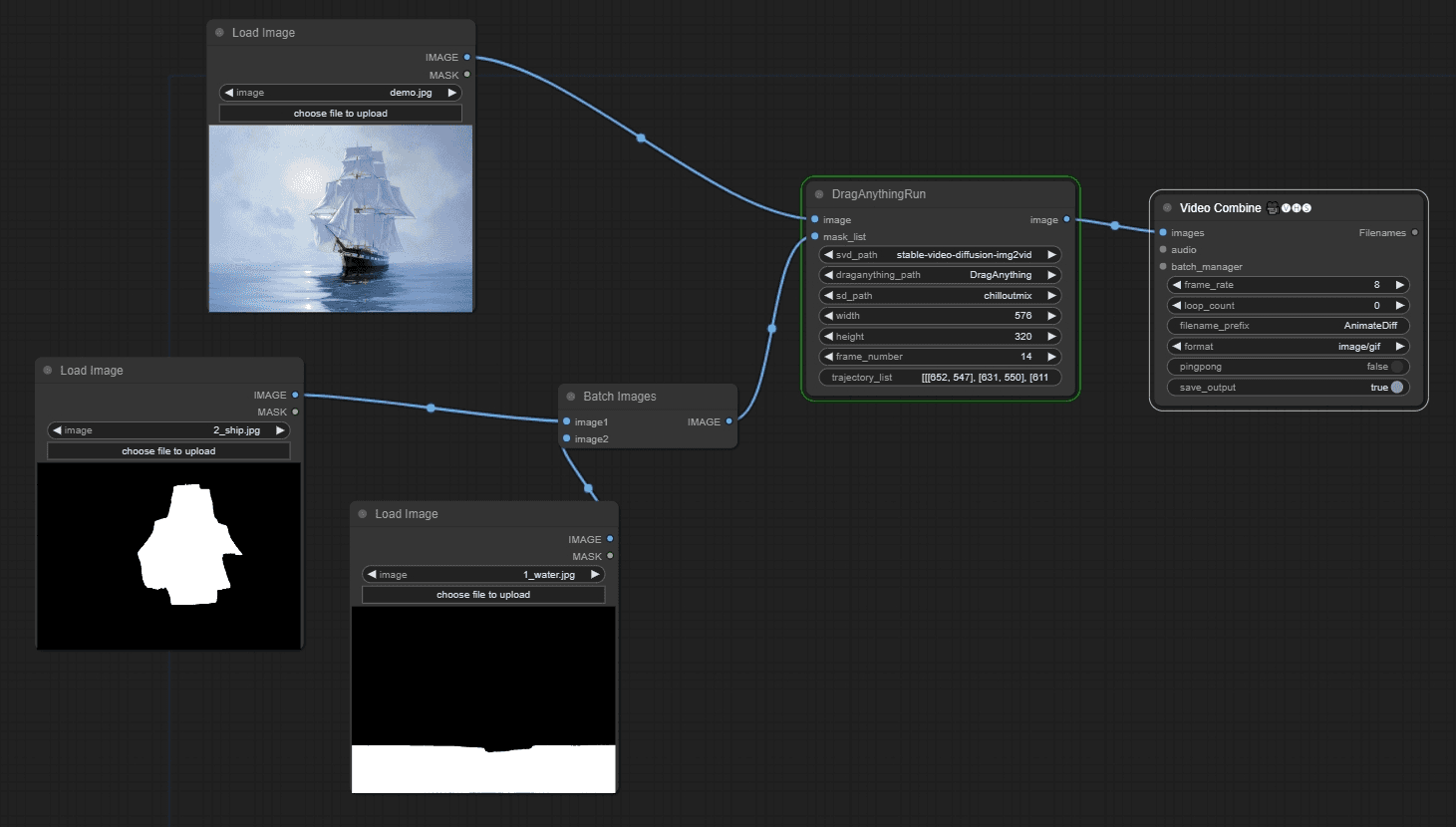Collapse the DragAnythingRun node via its dot
The width and height of the screenshot is (1456, 827).
click(x=819, y=194)
